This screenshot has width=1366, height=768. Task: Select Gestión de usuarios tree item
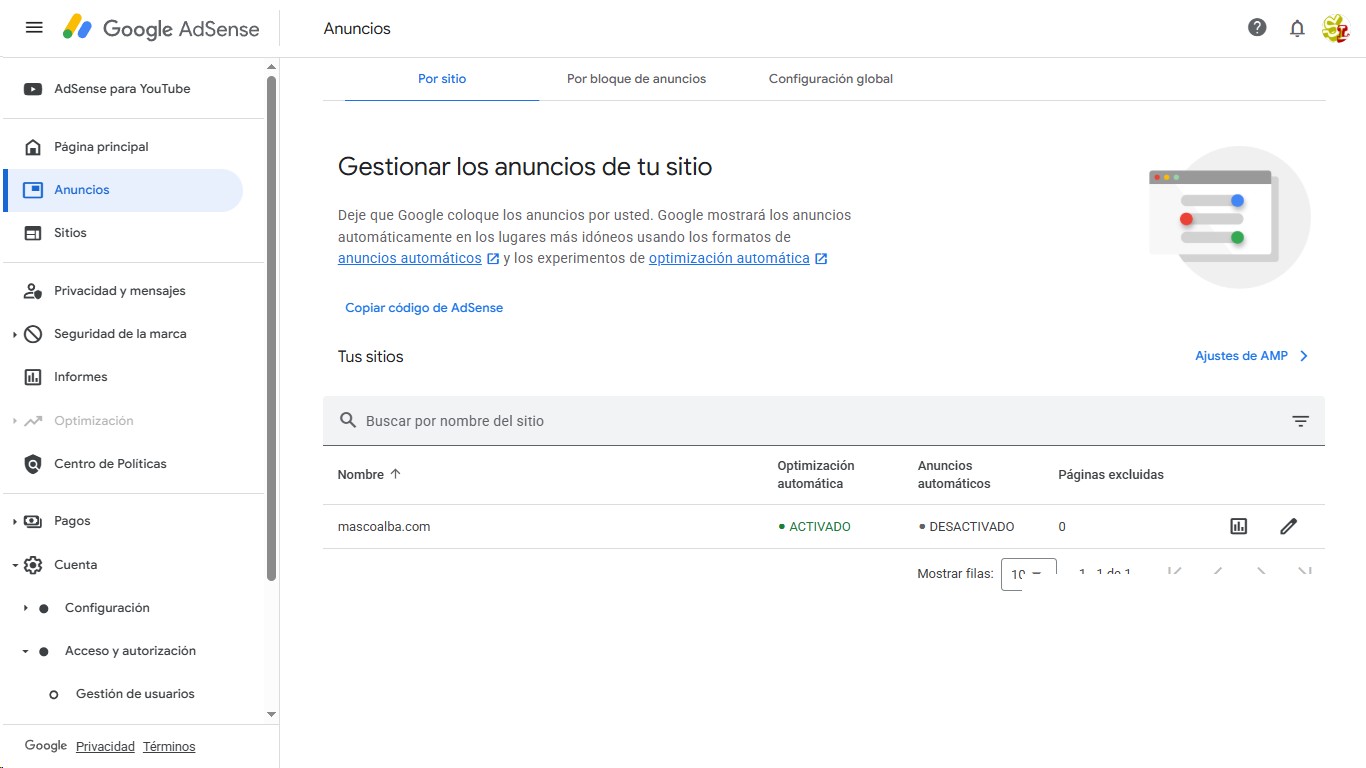(x=133, y=694)
